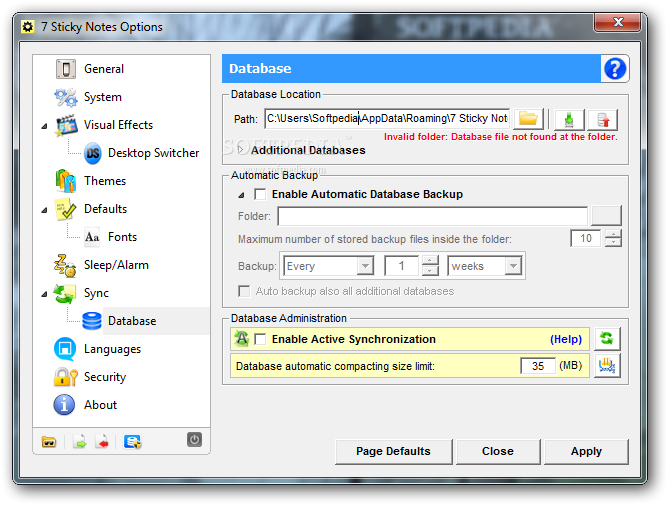Increase maximum stored backup files
The image size is (668, 505).
[613, 234]
